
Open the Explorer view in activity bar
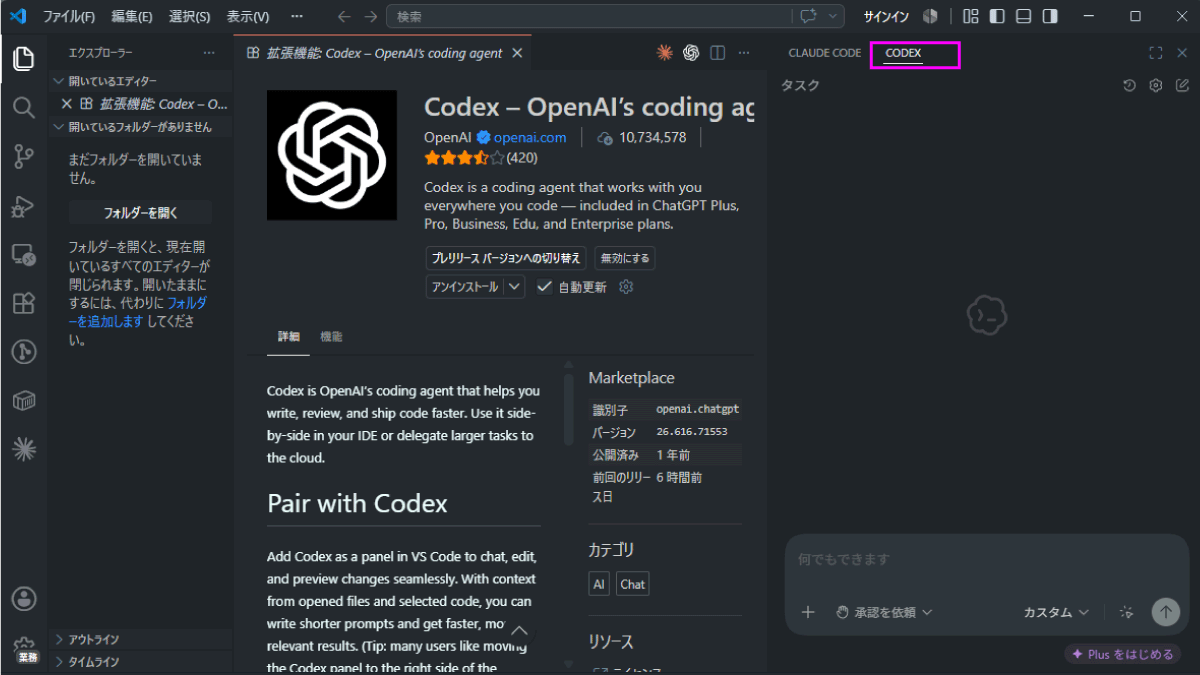point(24,58)
